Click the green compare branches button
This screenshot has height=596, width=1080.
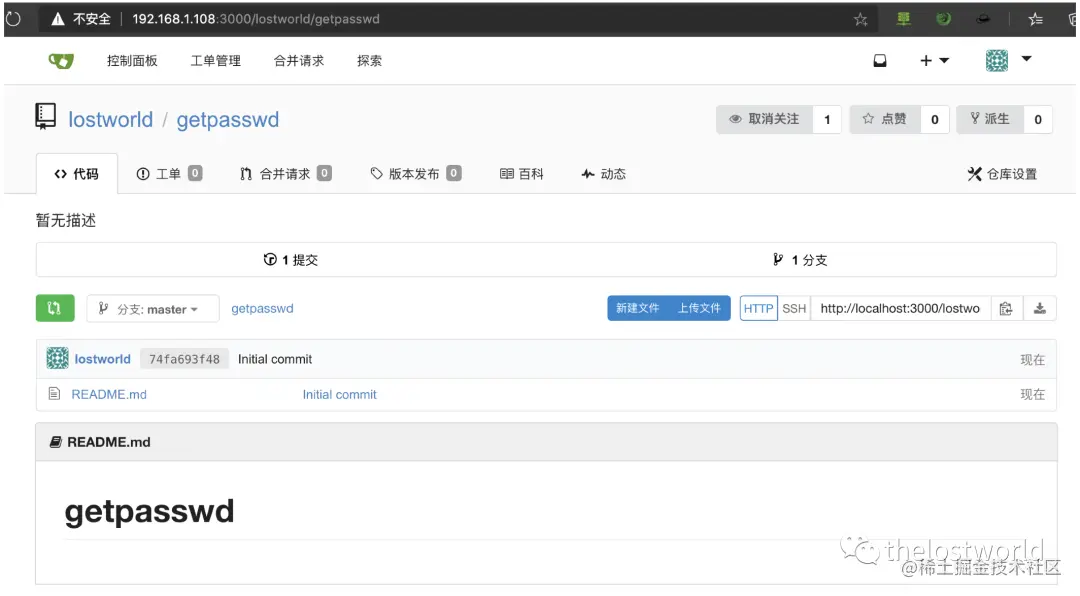point(55,308)
